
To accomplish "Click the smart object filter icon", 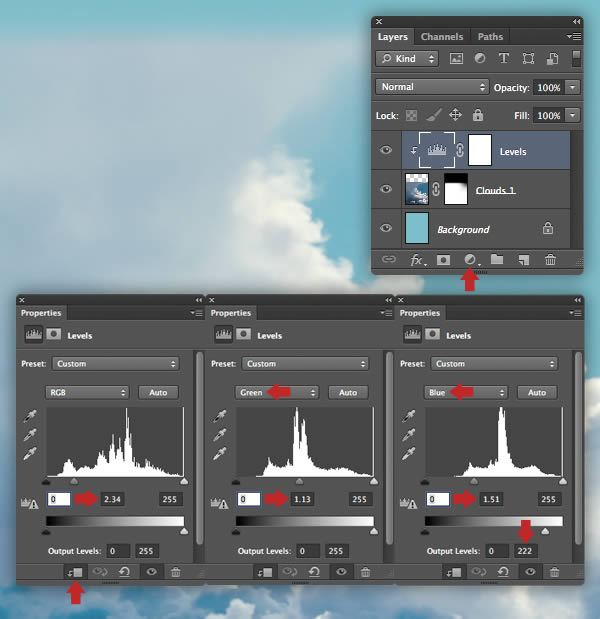I will [552, 59].
